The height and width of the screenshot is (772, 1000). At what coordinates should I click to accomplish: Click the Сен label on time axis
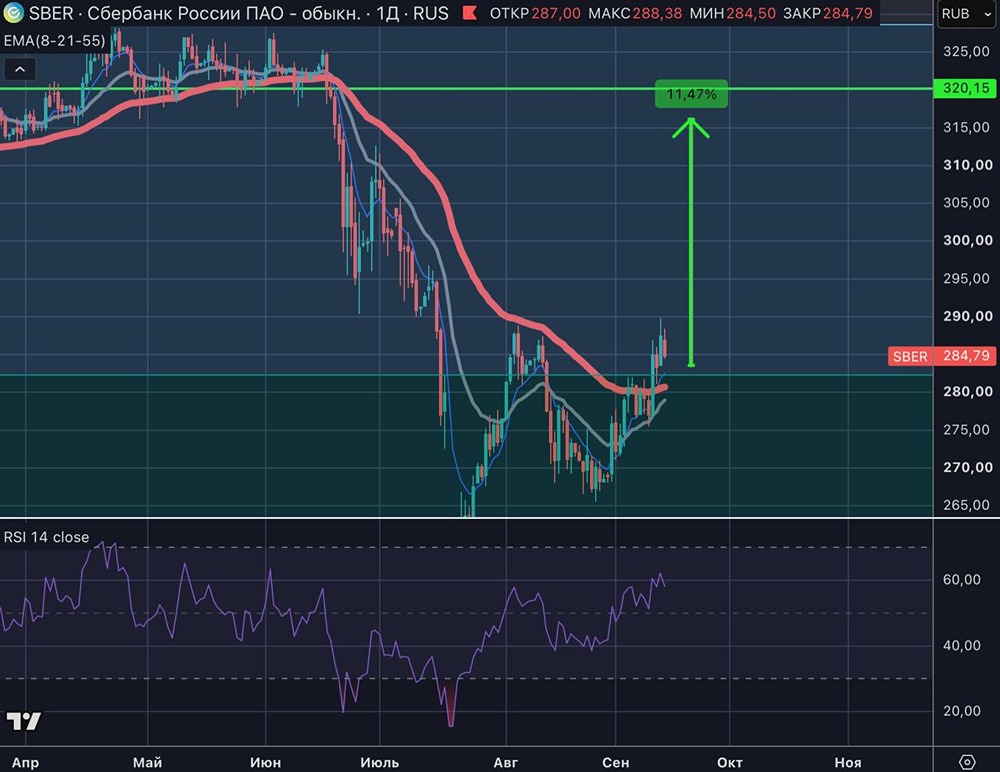click(x=615, y=762)
